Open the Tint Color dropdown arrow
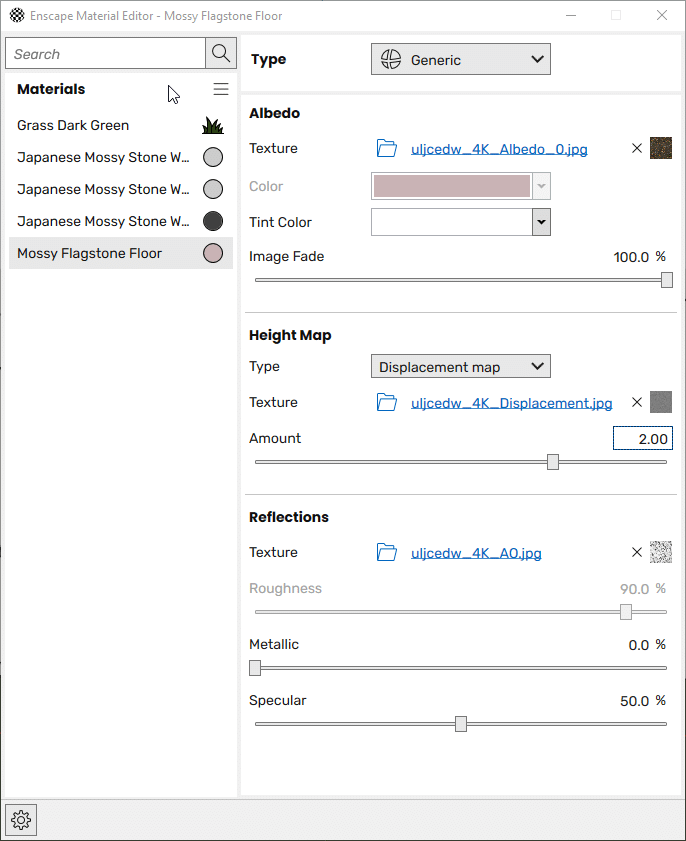Viewport: 686px width, 841px height. pyautogui.click(x=541, y=222)
